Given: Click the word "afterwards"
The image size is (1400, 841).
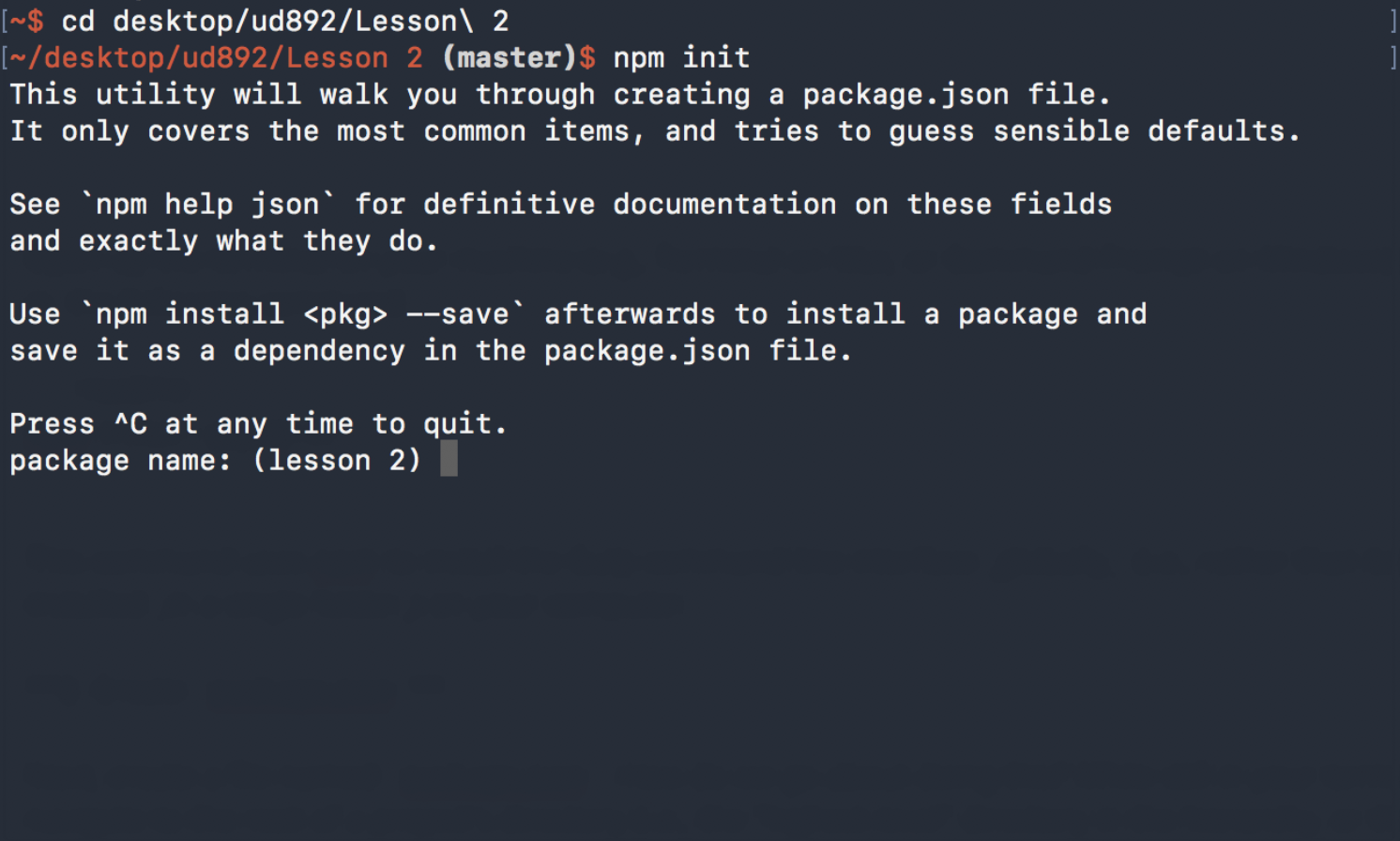Looking at the screenshot, I should [630, 313].
